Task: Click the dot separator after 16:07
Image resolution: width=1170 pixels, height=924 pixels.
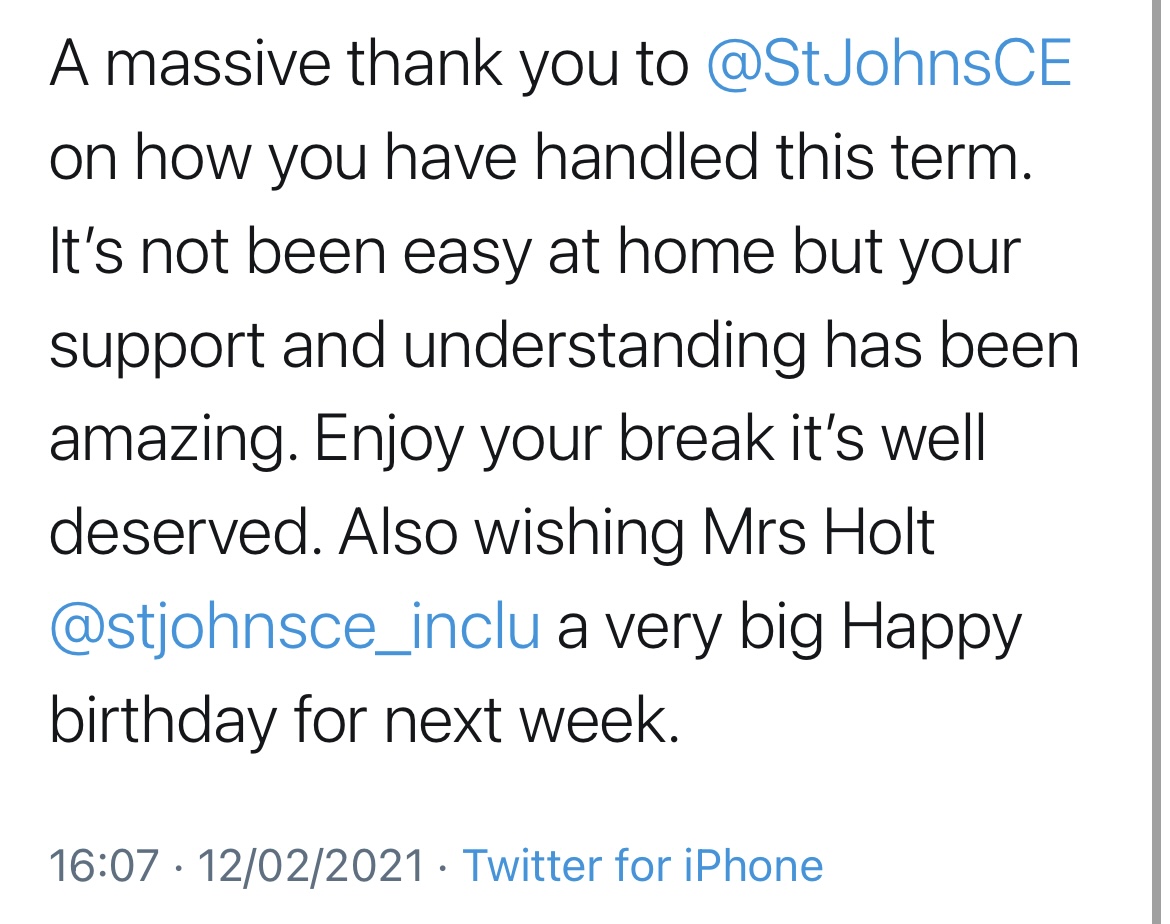Action: point(178,868)
